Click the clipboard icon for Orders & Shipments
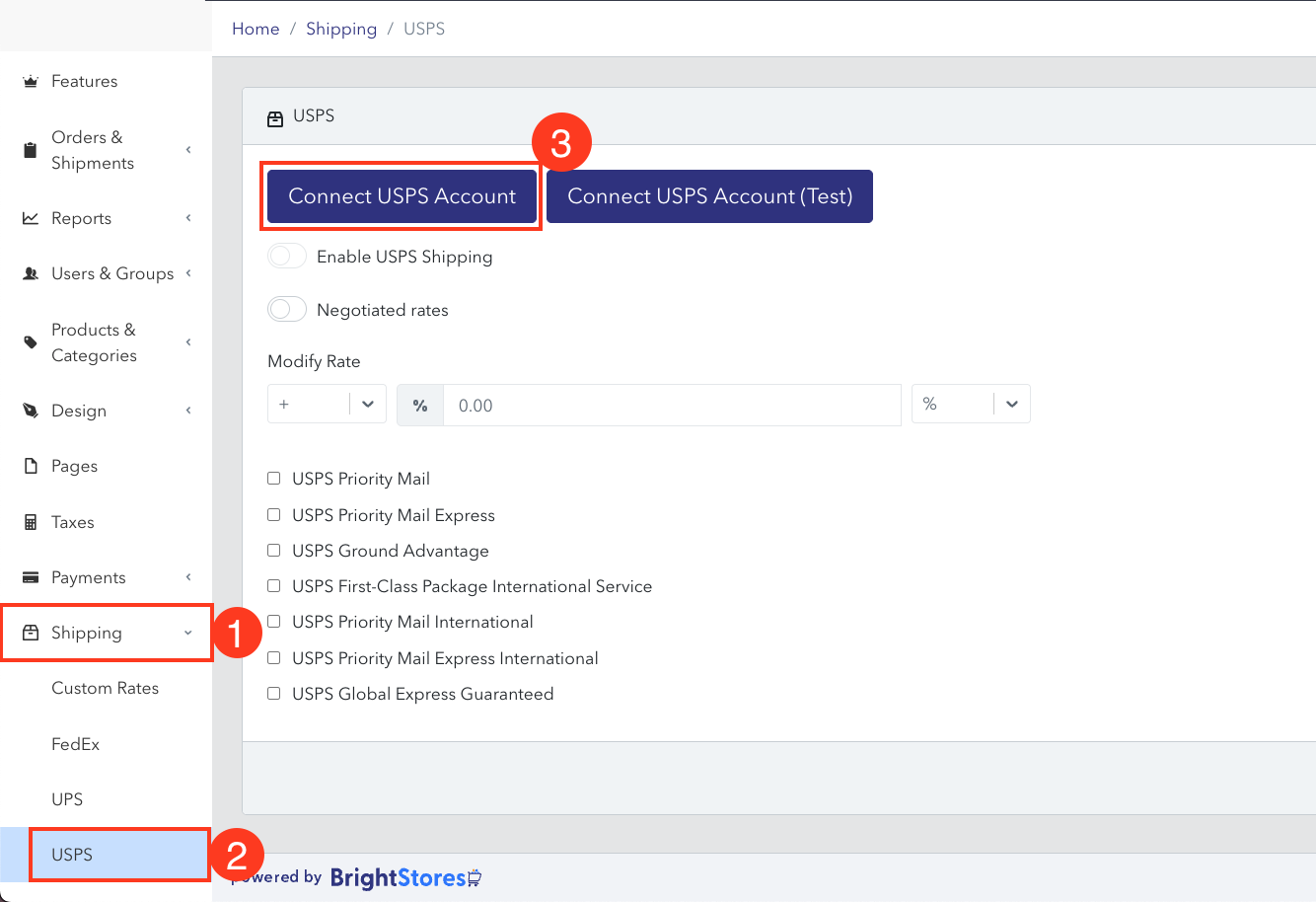1316x902 pixels. (31, 150)
